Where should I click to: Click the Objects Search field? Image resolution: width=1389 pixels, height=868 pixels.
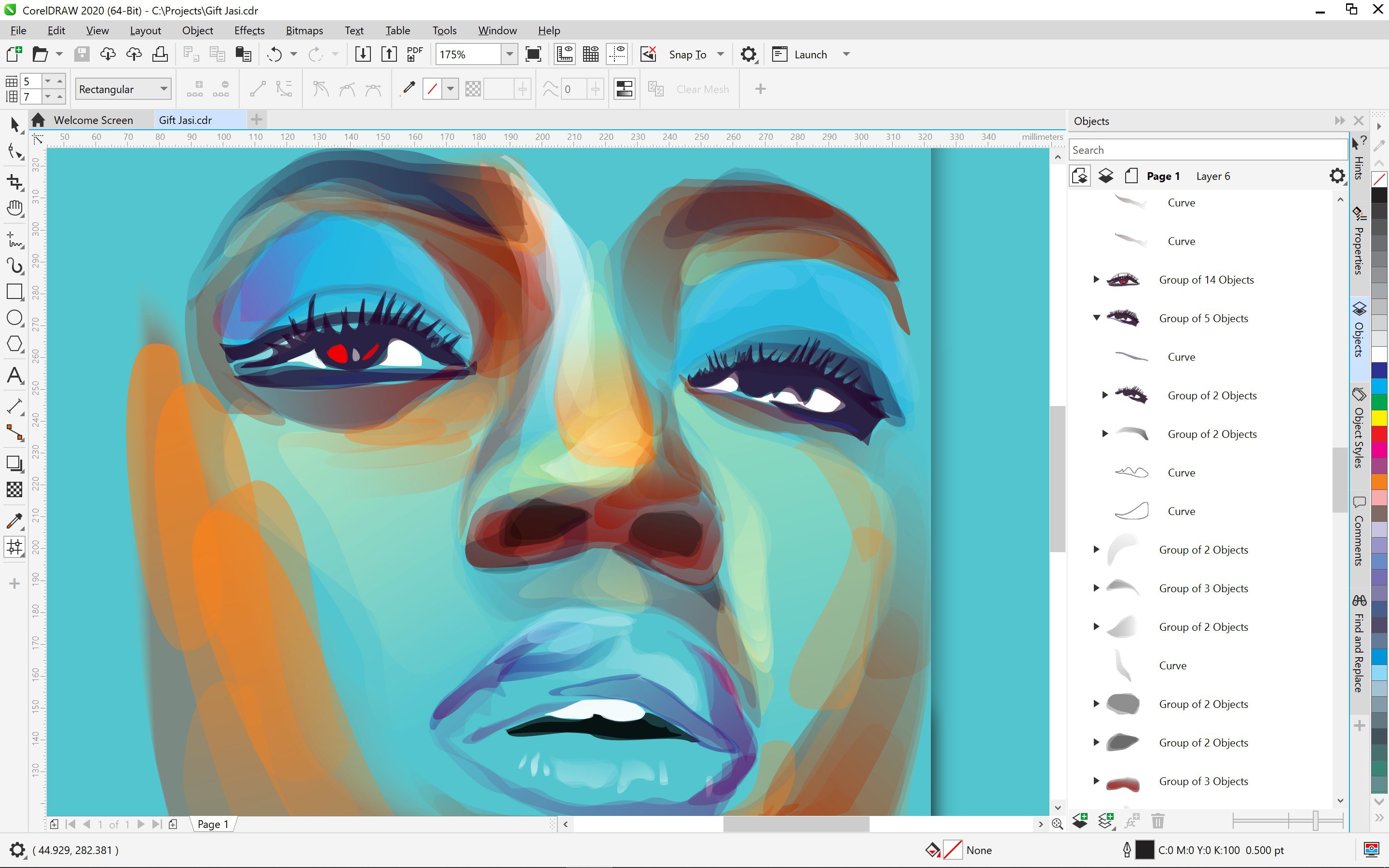[x=1207, y=150]
